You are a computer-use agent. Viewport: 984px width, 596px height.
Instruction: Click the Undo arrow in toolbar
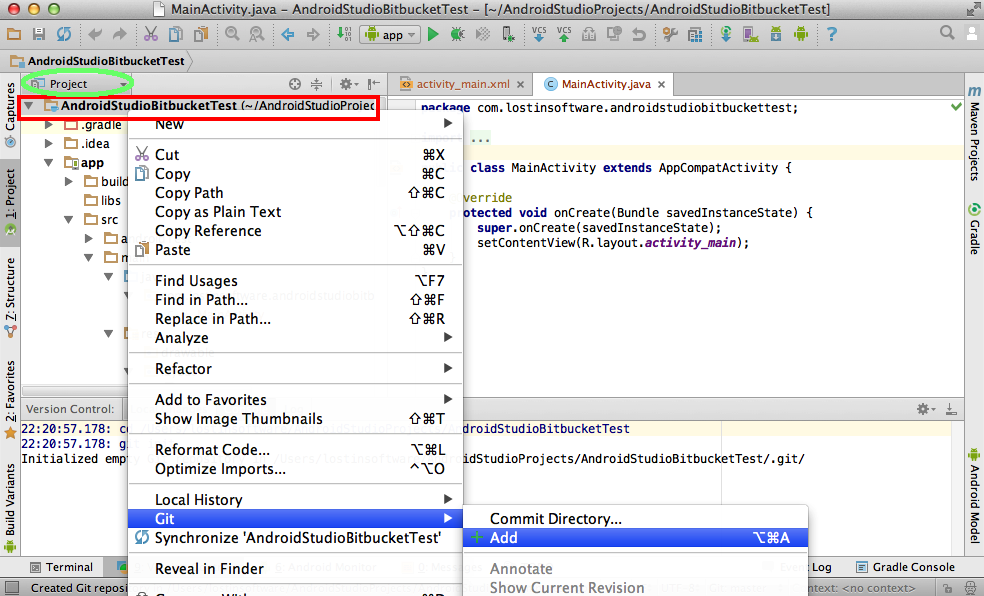coord(96,34)
